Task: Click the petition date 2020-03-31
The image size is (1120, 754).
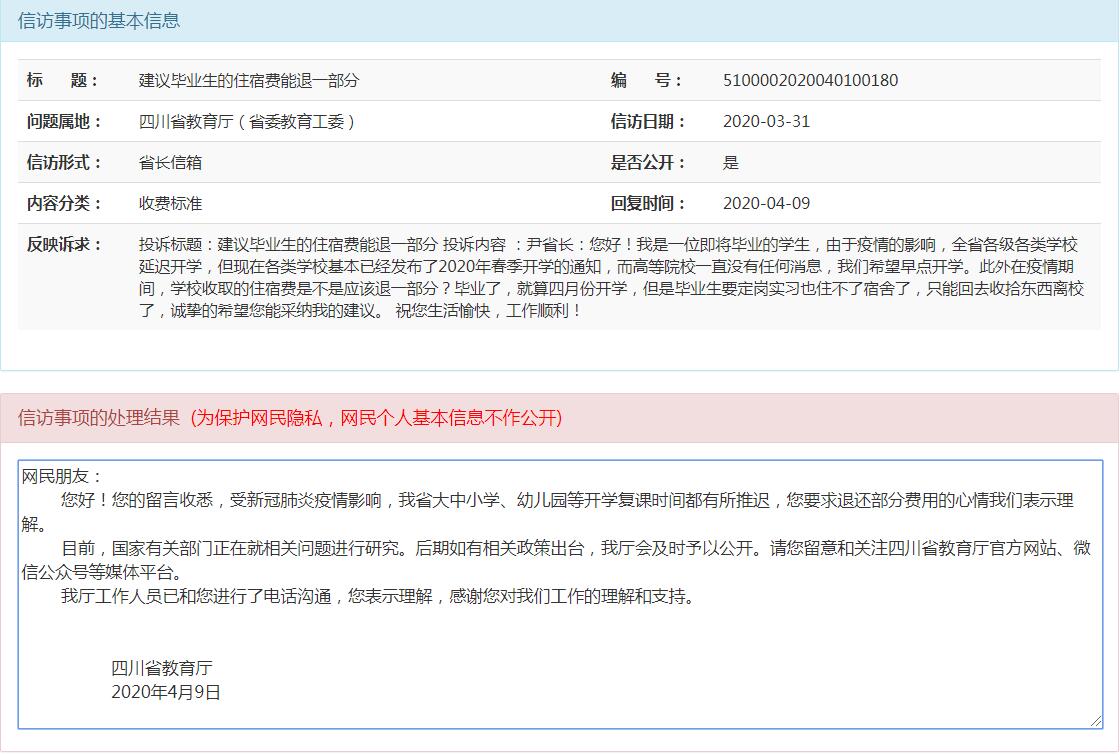Action: pyautogui.click(x=766, y=122)
